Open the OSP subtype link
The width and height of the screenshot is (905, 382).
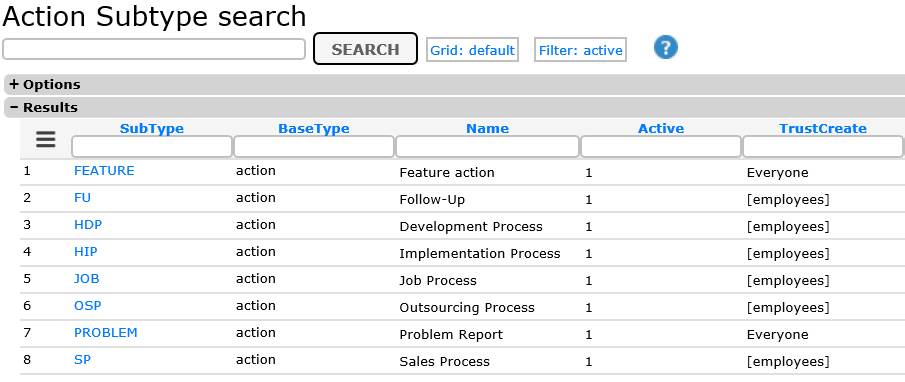87,306
